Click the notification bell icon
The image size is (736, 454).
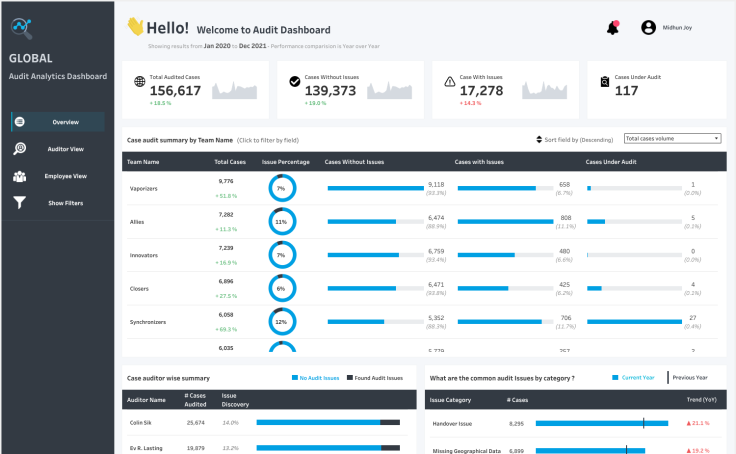[612, 28]
